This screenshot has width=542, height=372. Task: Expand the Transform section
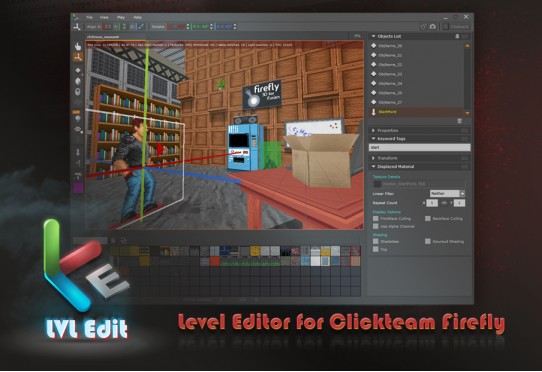tap(373, 158)
